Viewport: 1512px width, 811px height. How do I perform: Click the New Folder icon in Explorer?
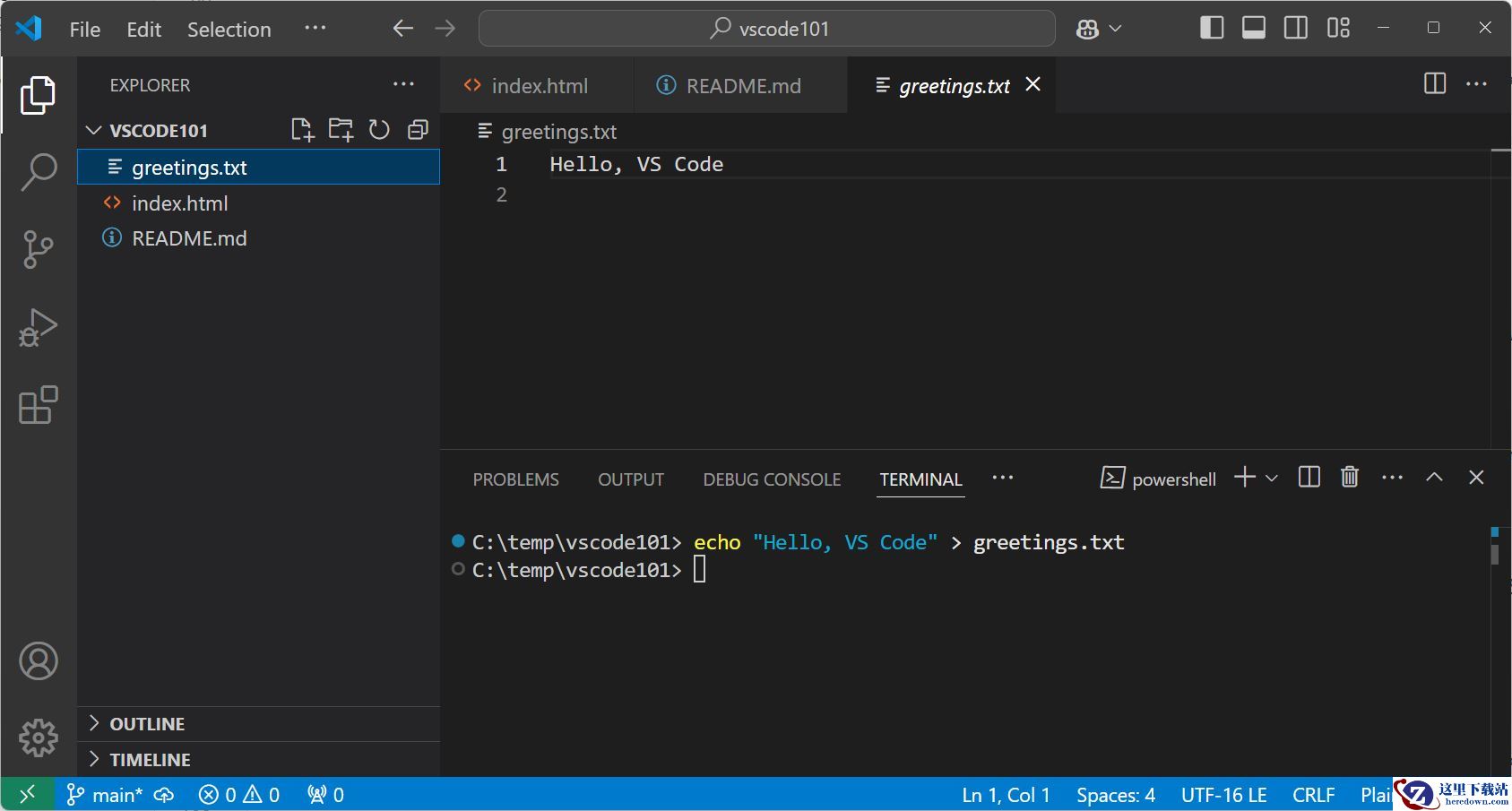coord(341,130)
